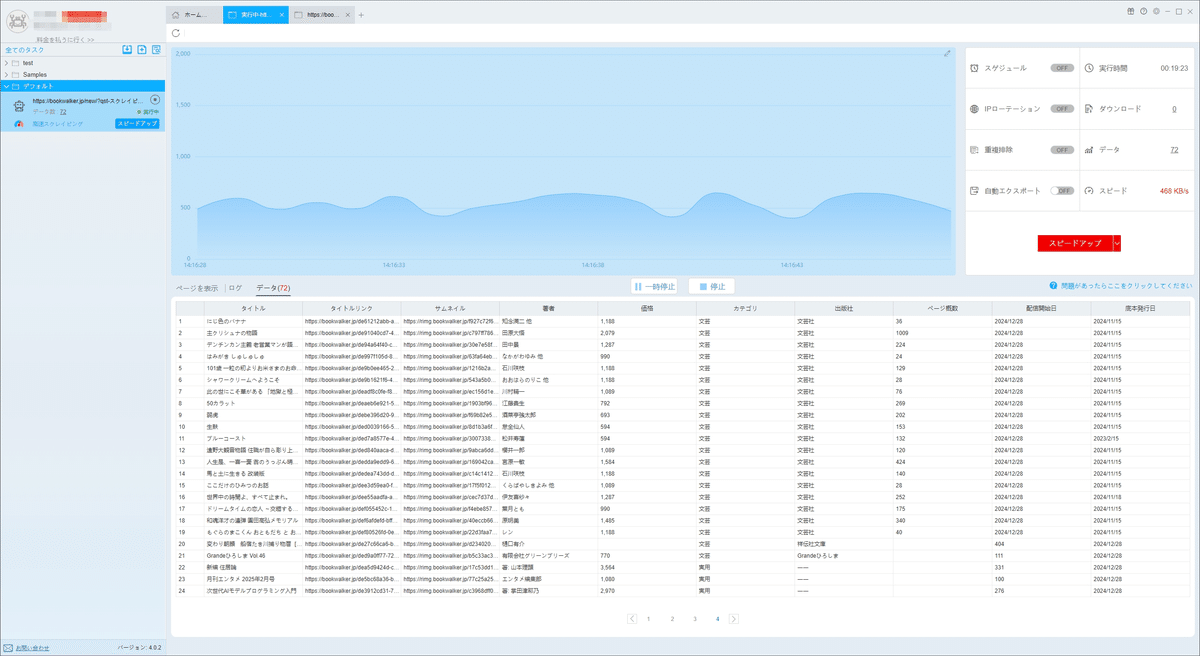Toggle the 重複排除 switch
Viewport: 1200px width, 656px height.
click(1062, 149)
